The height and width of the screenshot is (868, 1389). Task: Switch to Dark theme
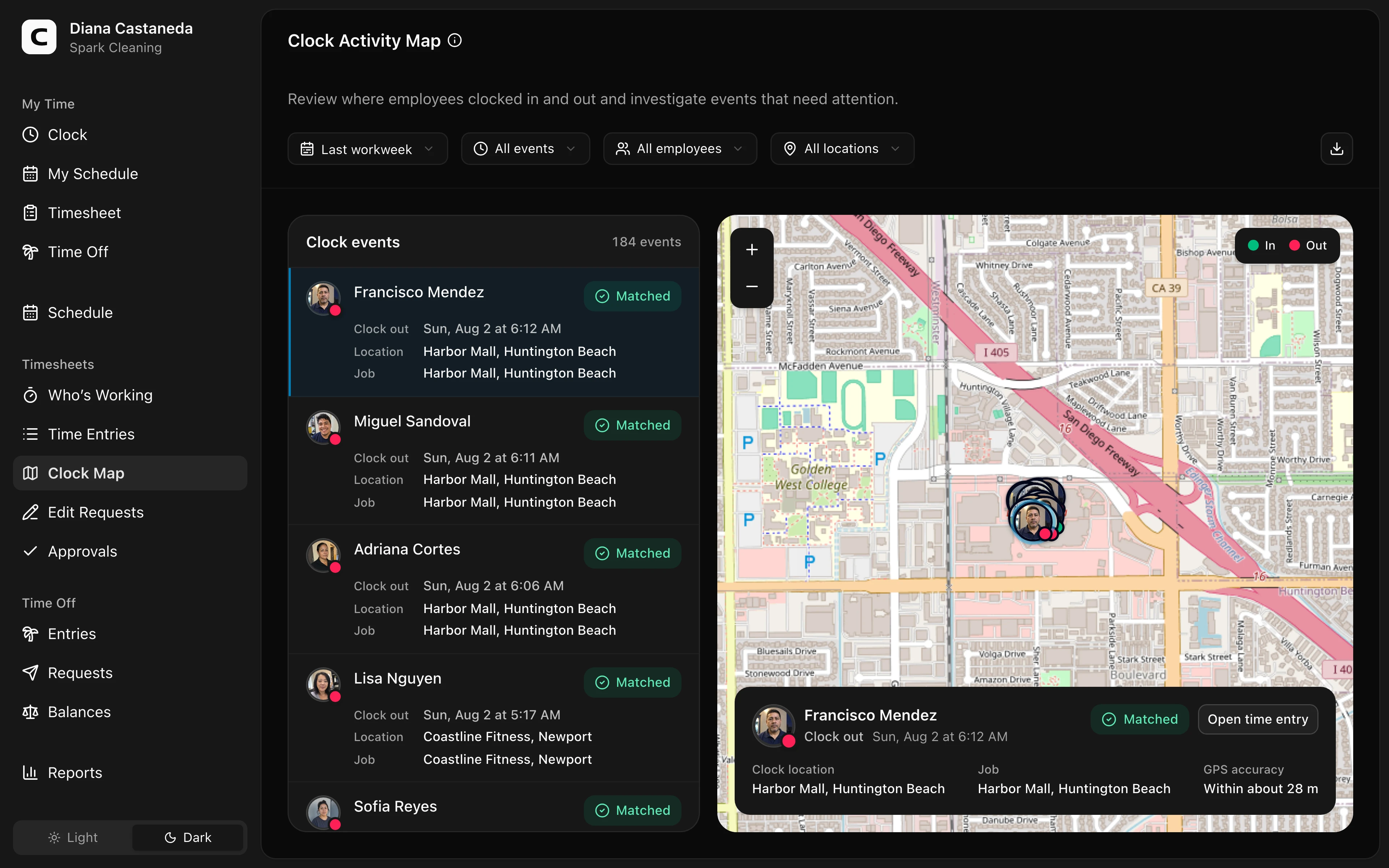coord(188,838)
